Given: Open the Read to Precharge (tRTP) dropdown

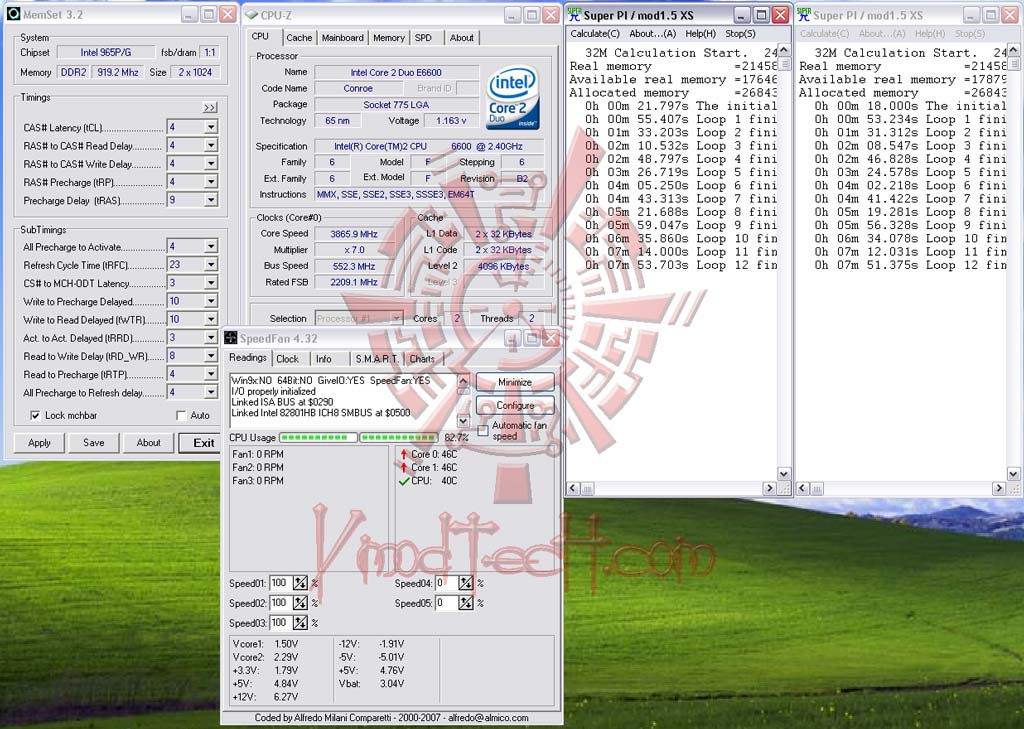Looking at the screenshot, I should (x=211, y=374).
